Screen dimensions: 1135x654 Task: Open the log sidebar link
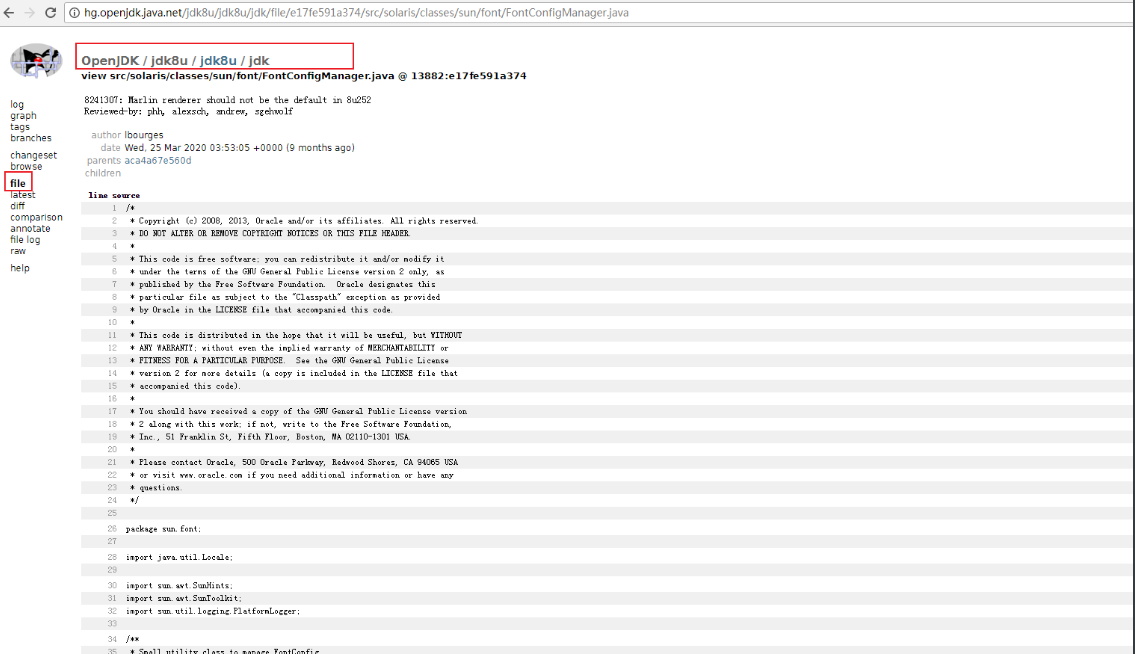tap(17, 104)
